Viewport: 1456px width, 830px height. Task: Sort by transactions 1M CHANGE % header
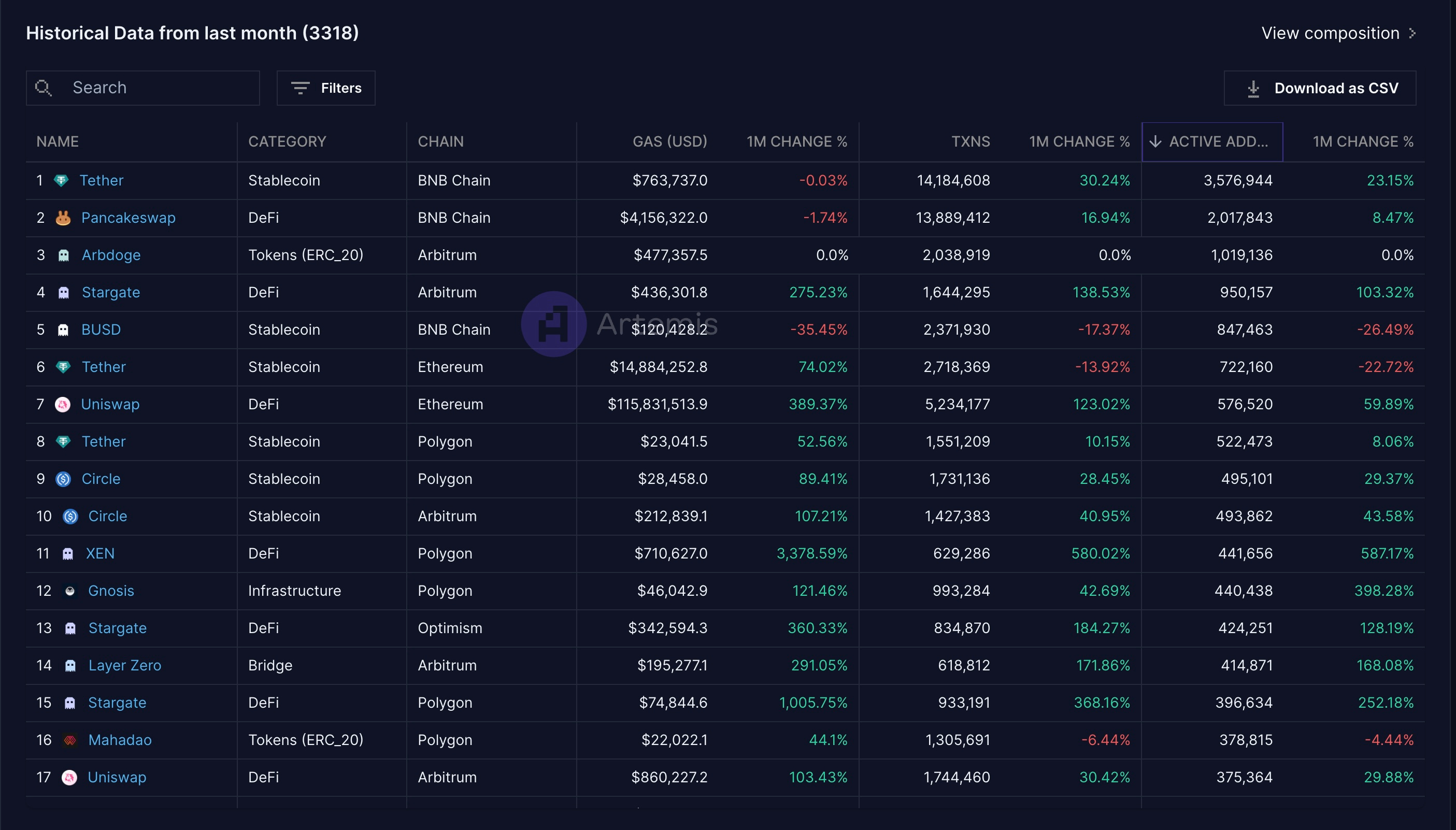click(1079, 141)
